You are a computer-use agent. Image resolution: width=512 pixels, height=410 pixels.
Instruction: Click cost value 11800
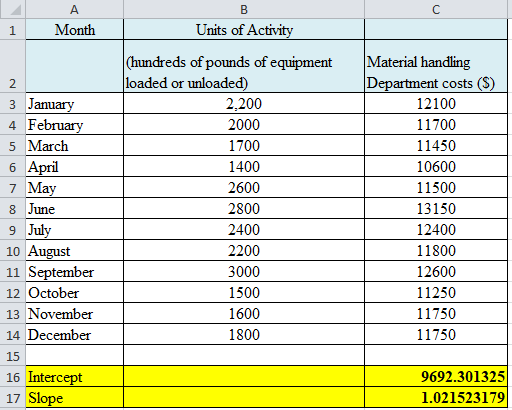pyautogui.click(x=436, y=251)
